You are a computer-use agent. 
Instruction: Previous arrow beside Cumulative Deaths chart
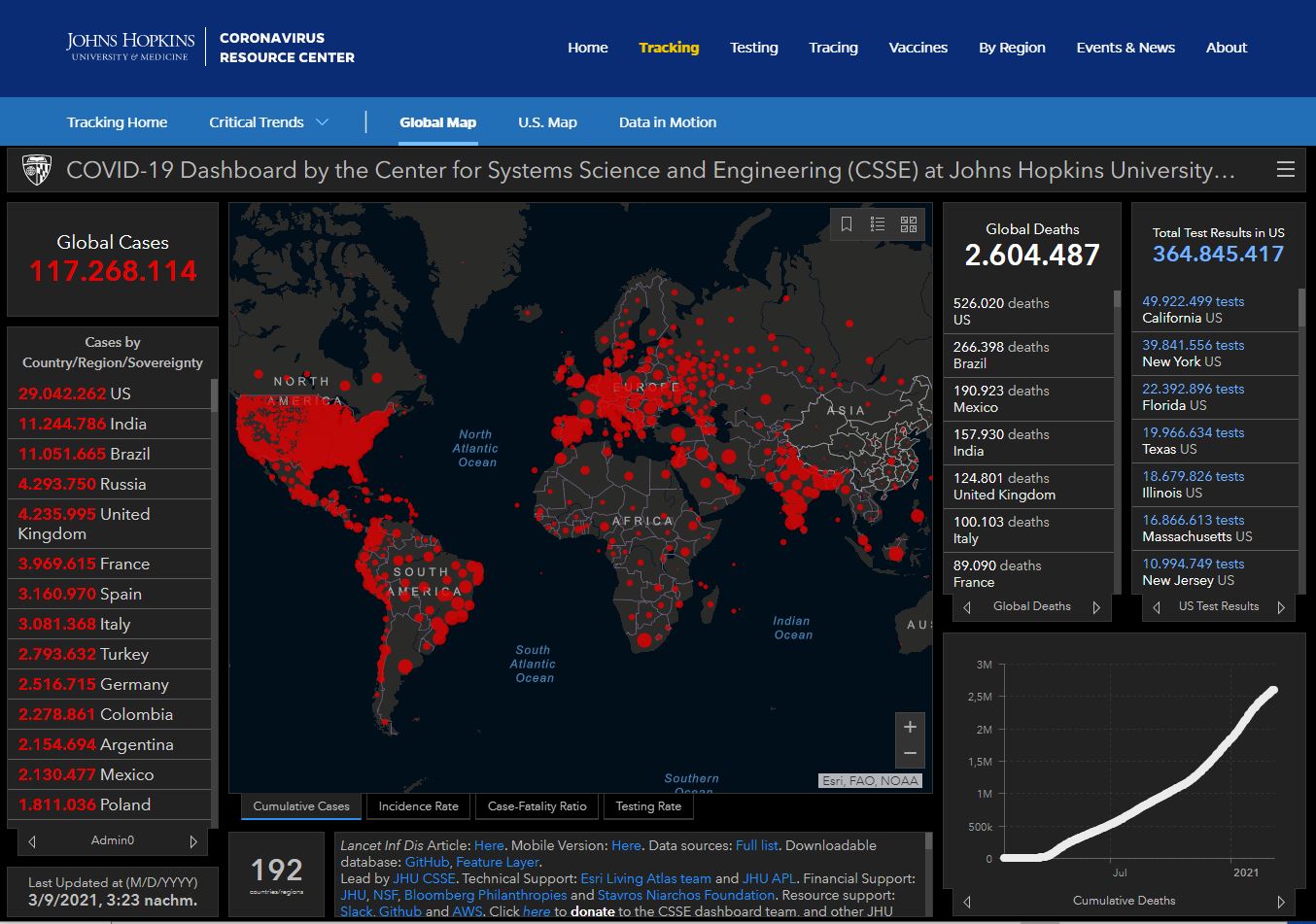[967, 901]
